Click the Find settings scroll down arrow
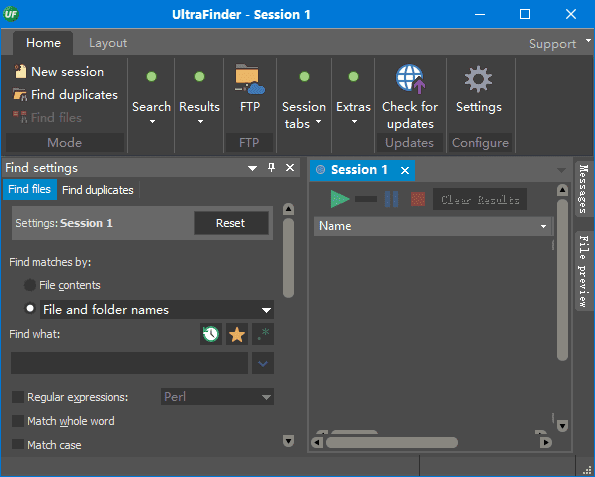The image size is (595, 477). click(289, 441)
